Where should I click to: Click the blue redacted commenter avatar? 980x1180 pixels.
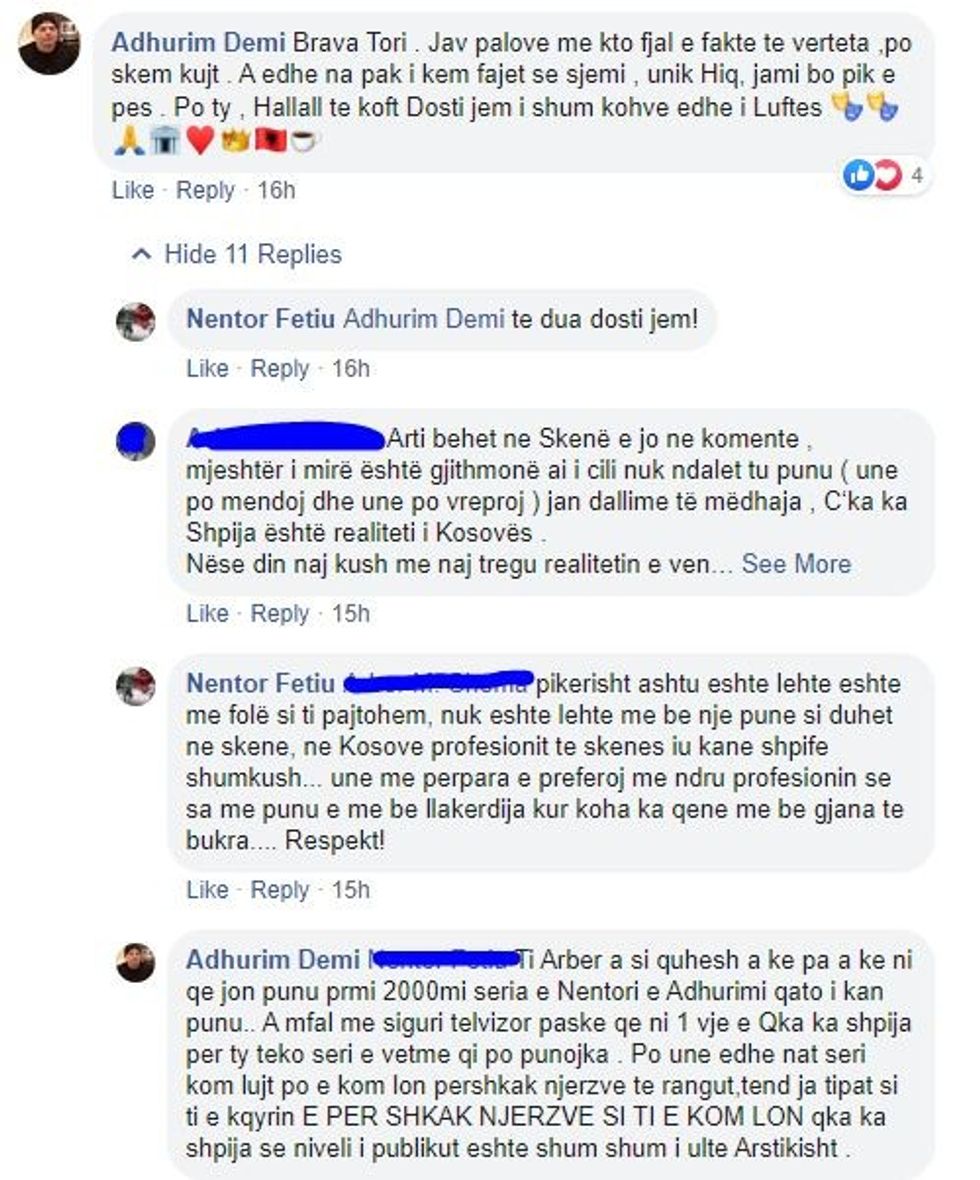[135, 441]
